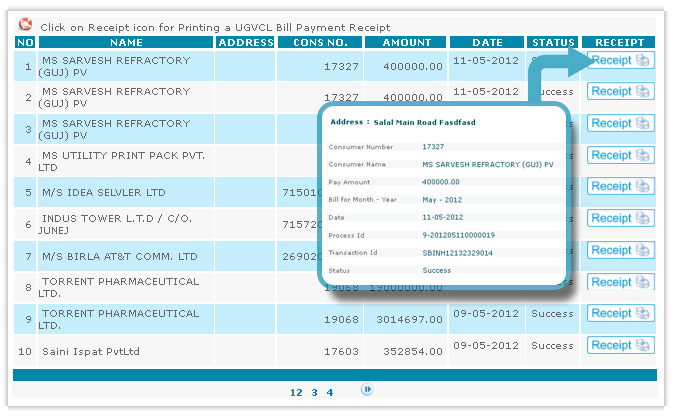Open Receipt for Indus Tower L.T.D
Screen dimensions: 673x416
621,219
